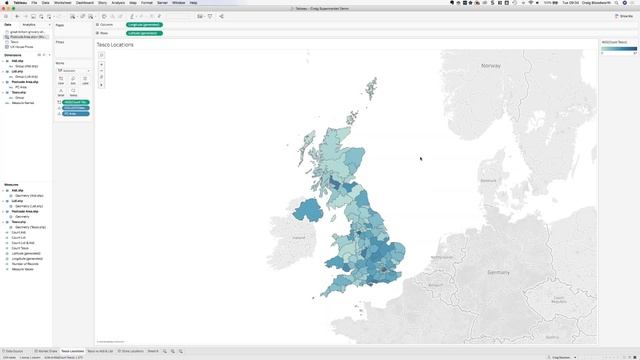This screenshot has width=640, height=360.
Task: Select the Number of Records measure
Action: tap(25, 264)
